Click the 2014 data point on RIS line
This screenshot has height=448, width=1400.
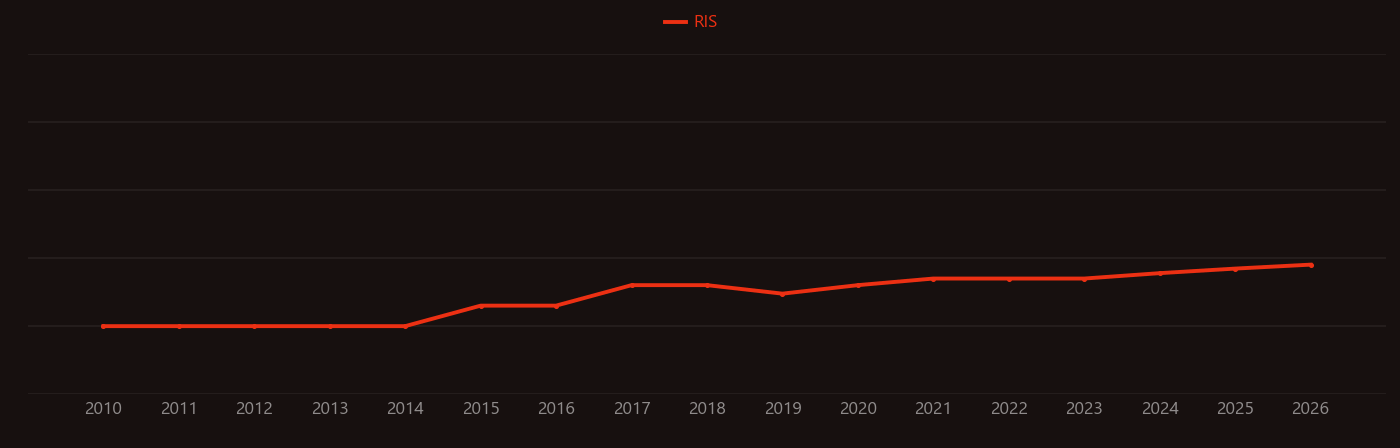(405, 326)
